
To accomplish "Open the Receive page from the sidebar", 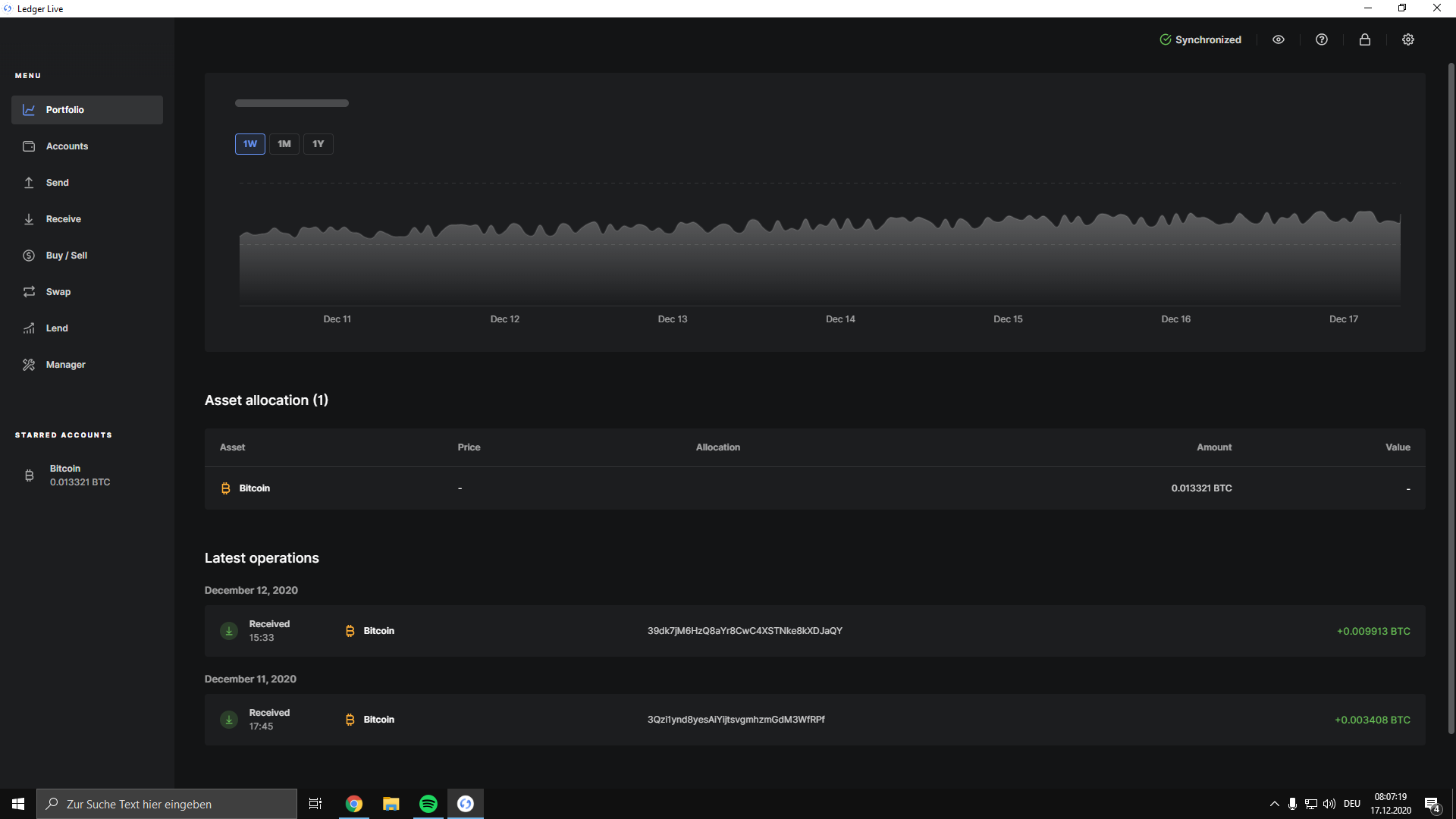I will coord(63,219).
